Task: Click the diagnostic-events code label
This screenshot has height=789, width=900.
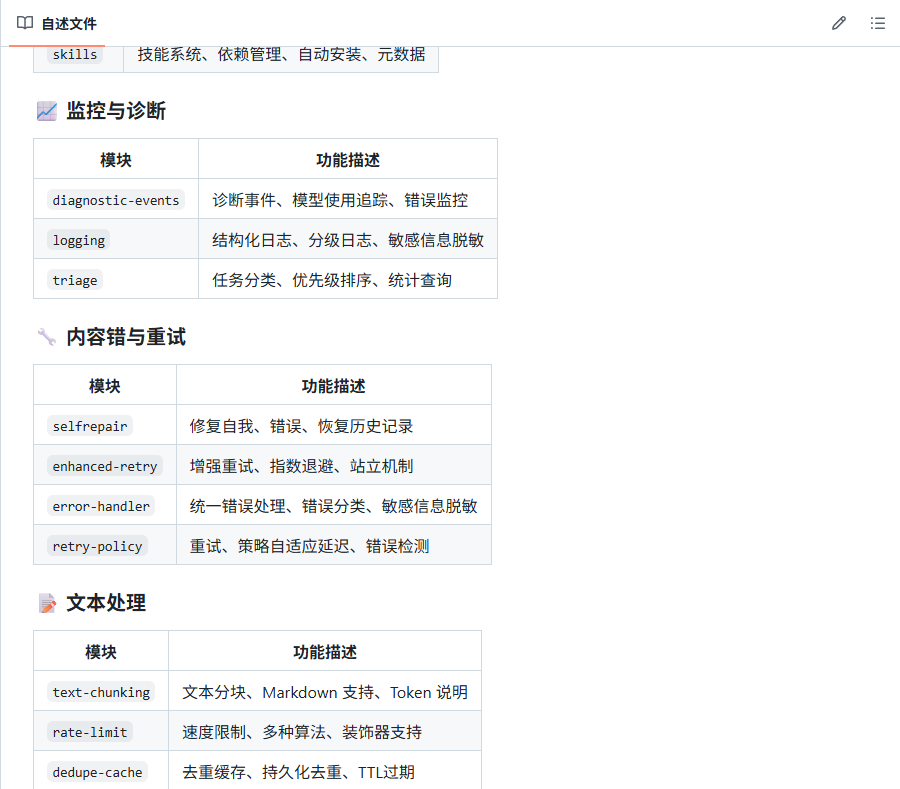Action: (116, 200)
